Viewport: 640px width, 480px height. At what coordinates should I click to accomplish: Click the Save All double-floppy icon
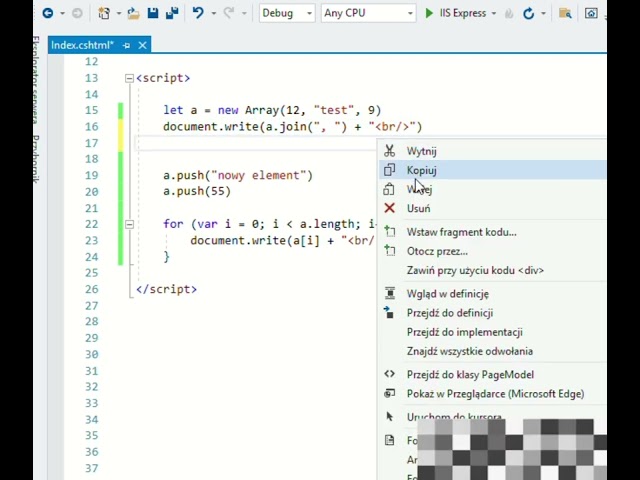tap(172, 13)
